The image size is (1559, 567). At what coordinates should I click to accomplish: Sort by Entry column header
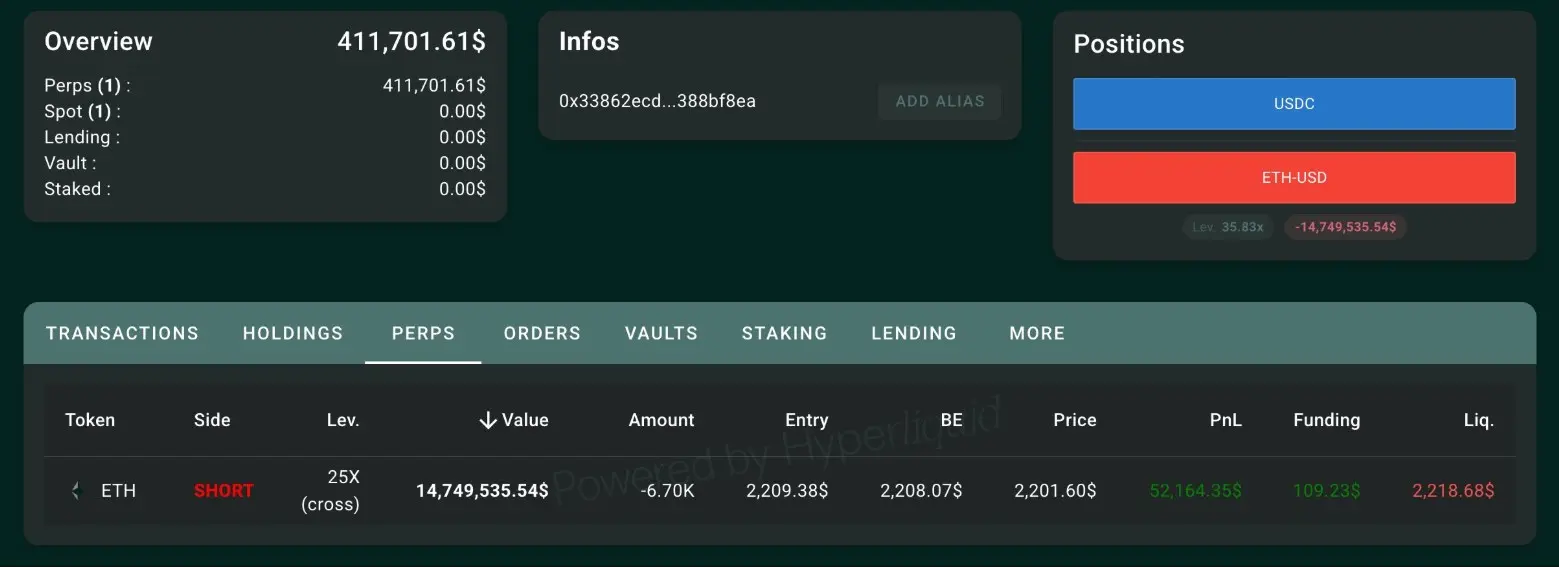tap(806, 420)
